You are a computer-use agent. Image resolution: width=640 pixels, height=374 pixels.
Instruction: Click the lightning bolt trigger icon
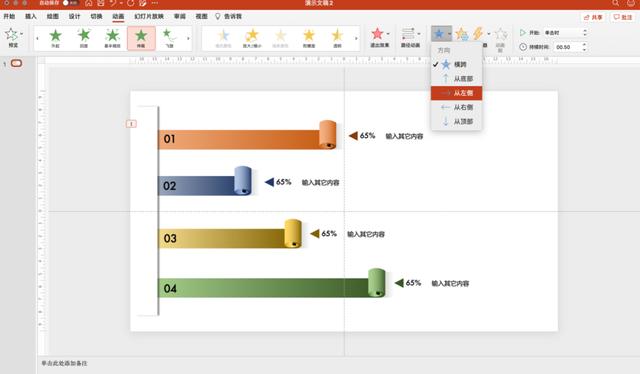[x=478, y=34]
